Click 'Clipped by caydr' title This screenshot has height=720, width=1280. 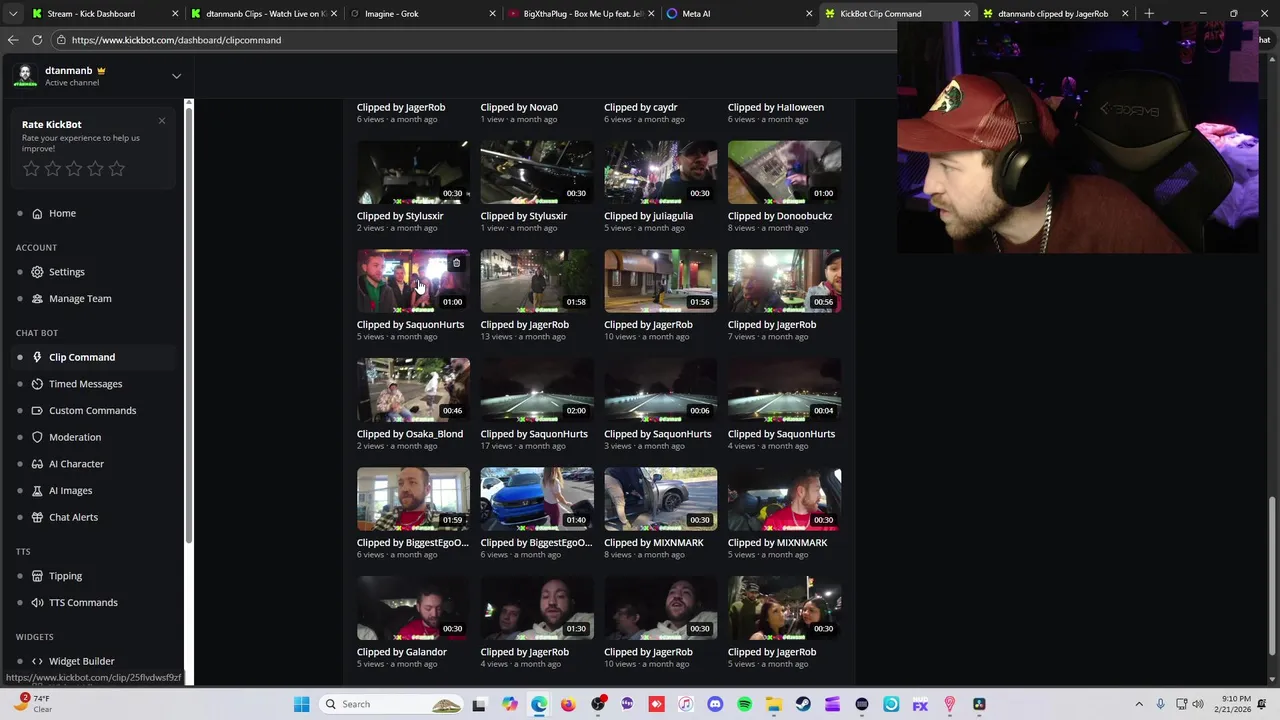click(x=641, y=107)
